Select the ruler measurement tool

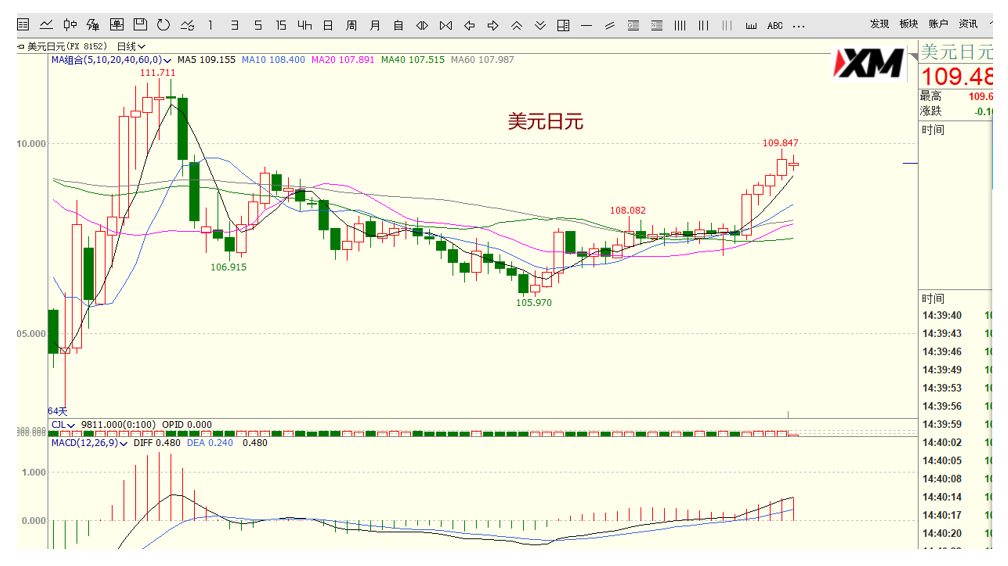point(750,26)
